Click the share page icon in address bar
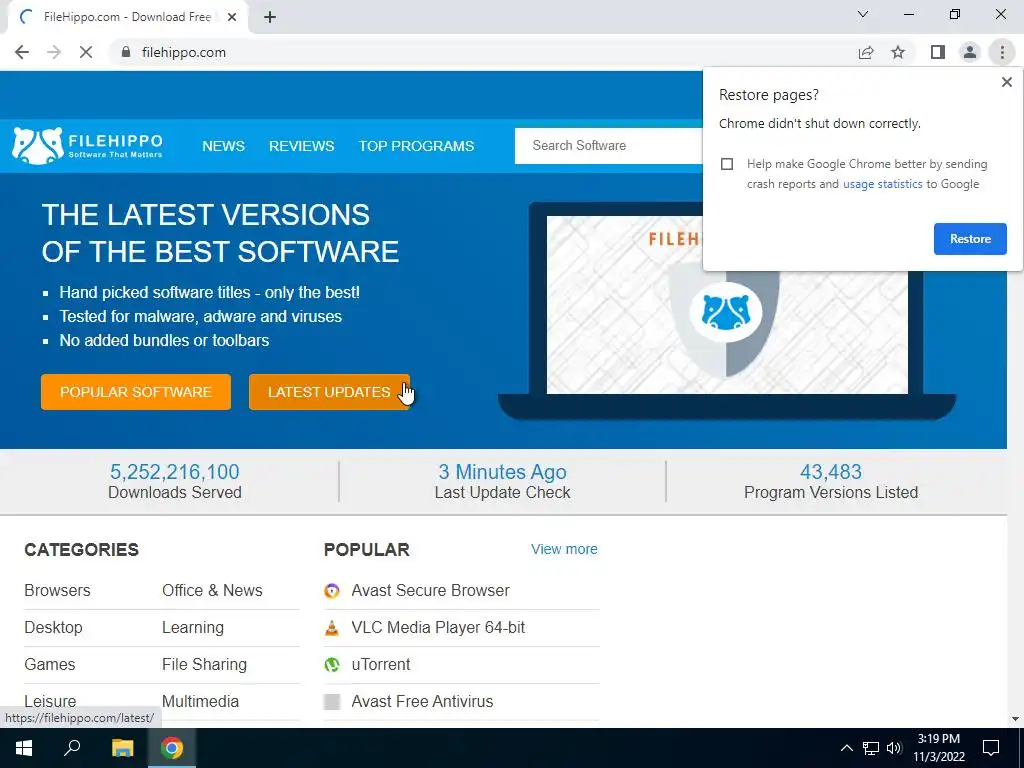 tap(866, 52)
